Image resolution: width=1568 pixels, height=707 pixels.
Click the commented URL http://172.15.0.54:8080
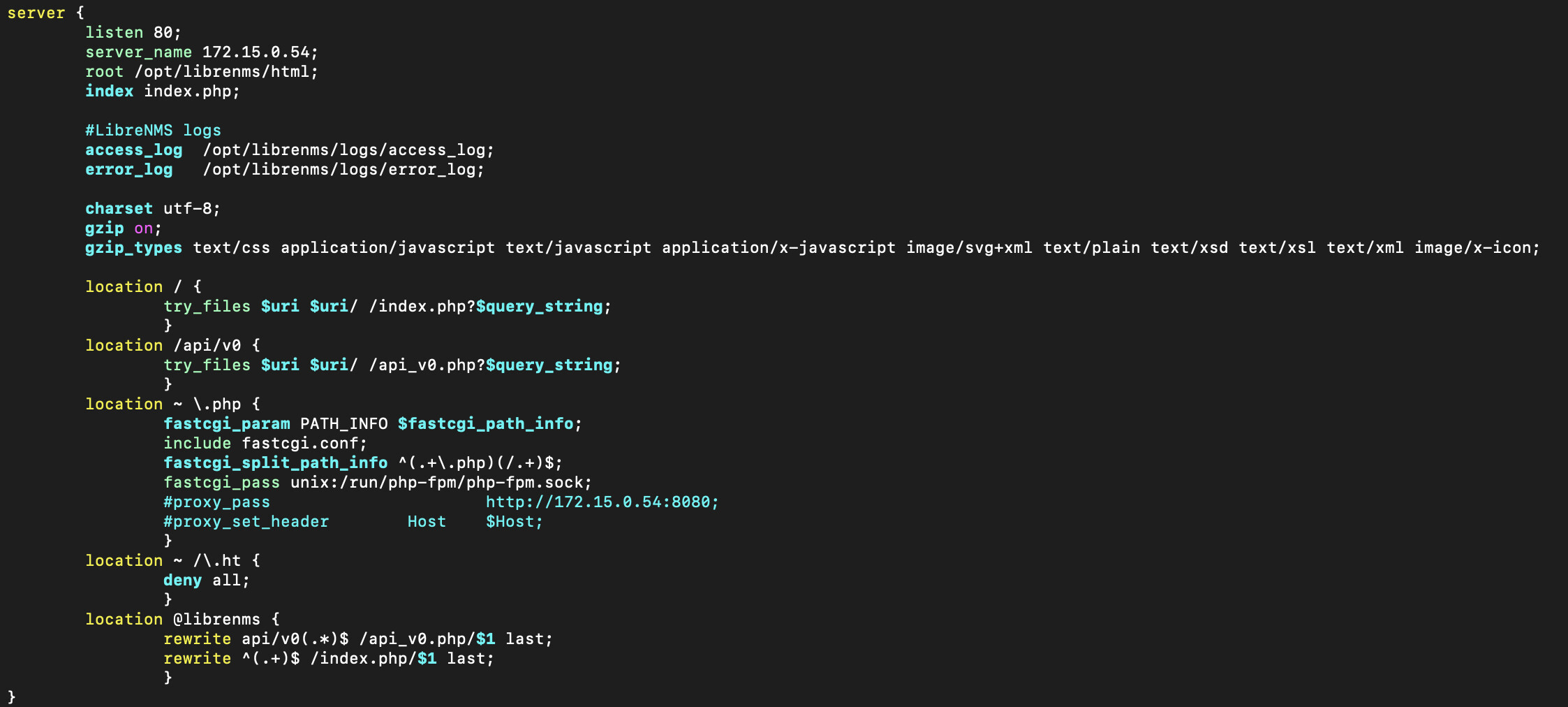pyautogui.click(x=598, y=502)
